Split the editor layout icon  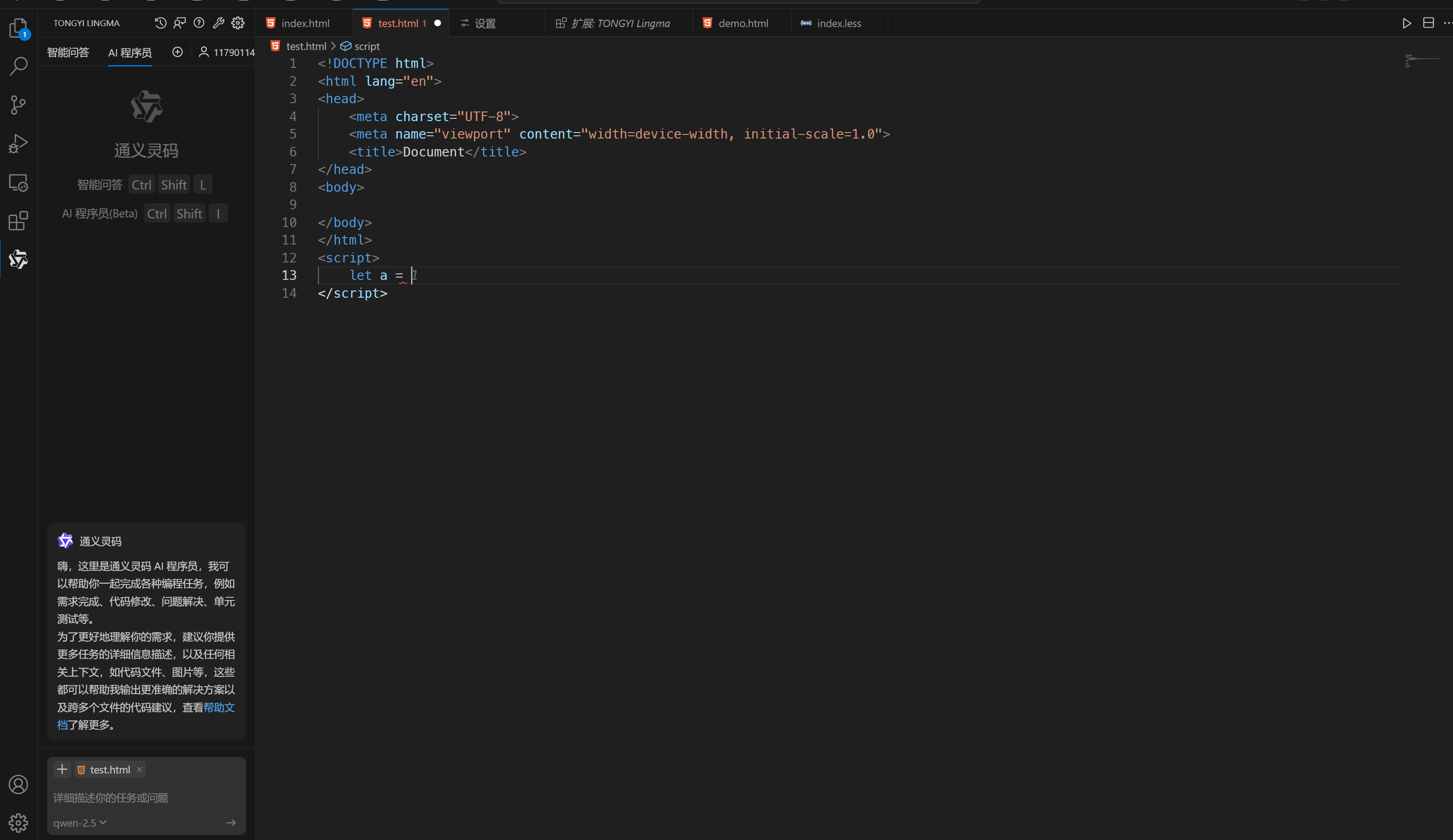pyautogui.click(x=1428, y=23)
